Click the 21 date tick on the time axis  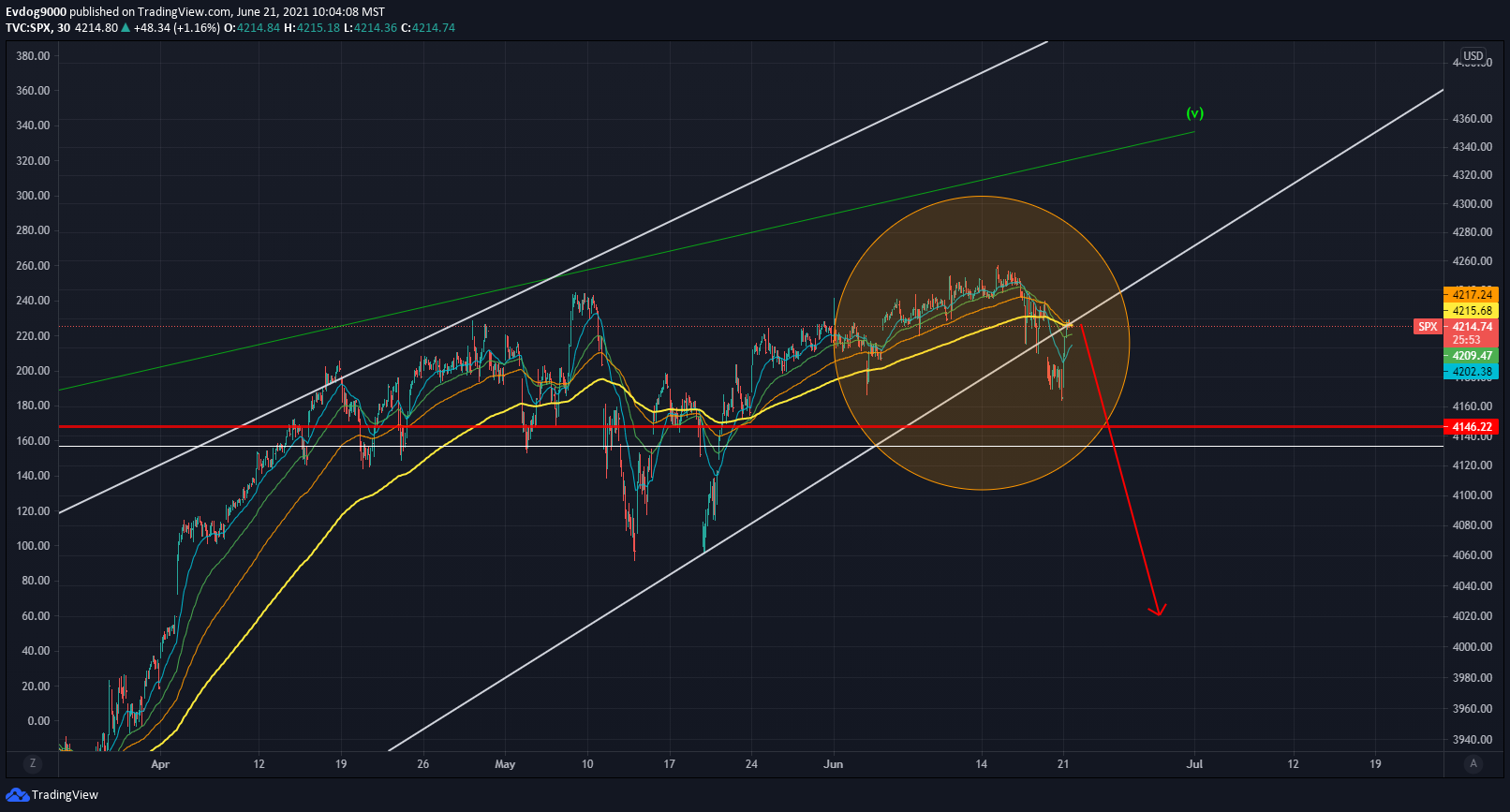1063,764
